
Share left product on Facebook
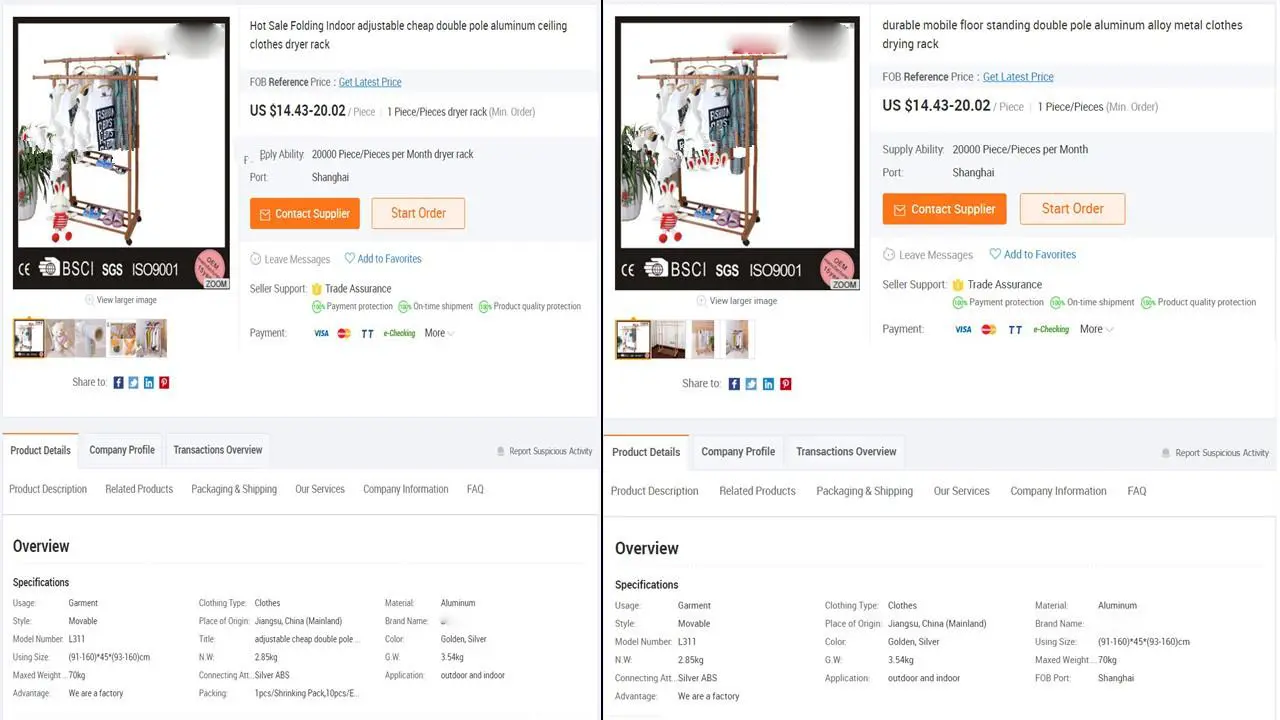click(x=118, y=383)
